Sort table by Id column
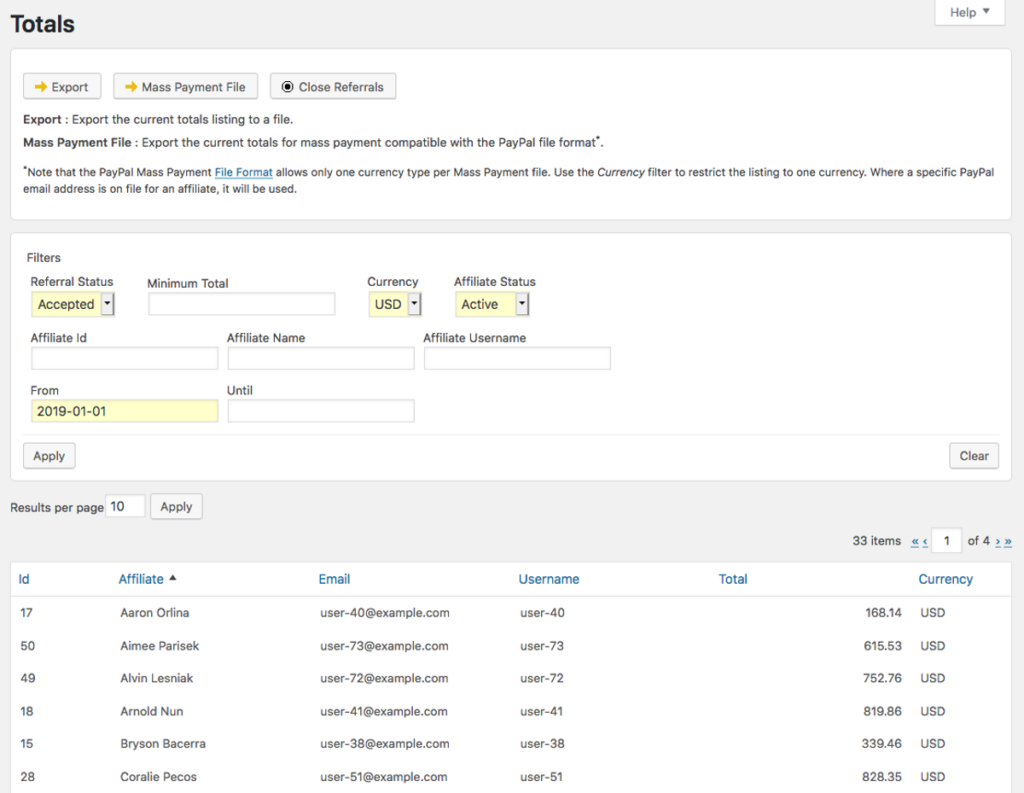Image resolution: width=1024 pixels, height=793 pixels. pyautogui.click(x=24, y=579)
